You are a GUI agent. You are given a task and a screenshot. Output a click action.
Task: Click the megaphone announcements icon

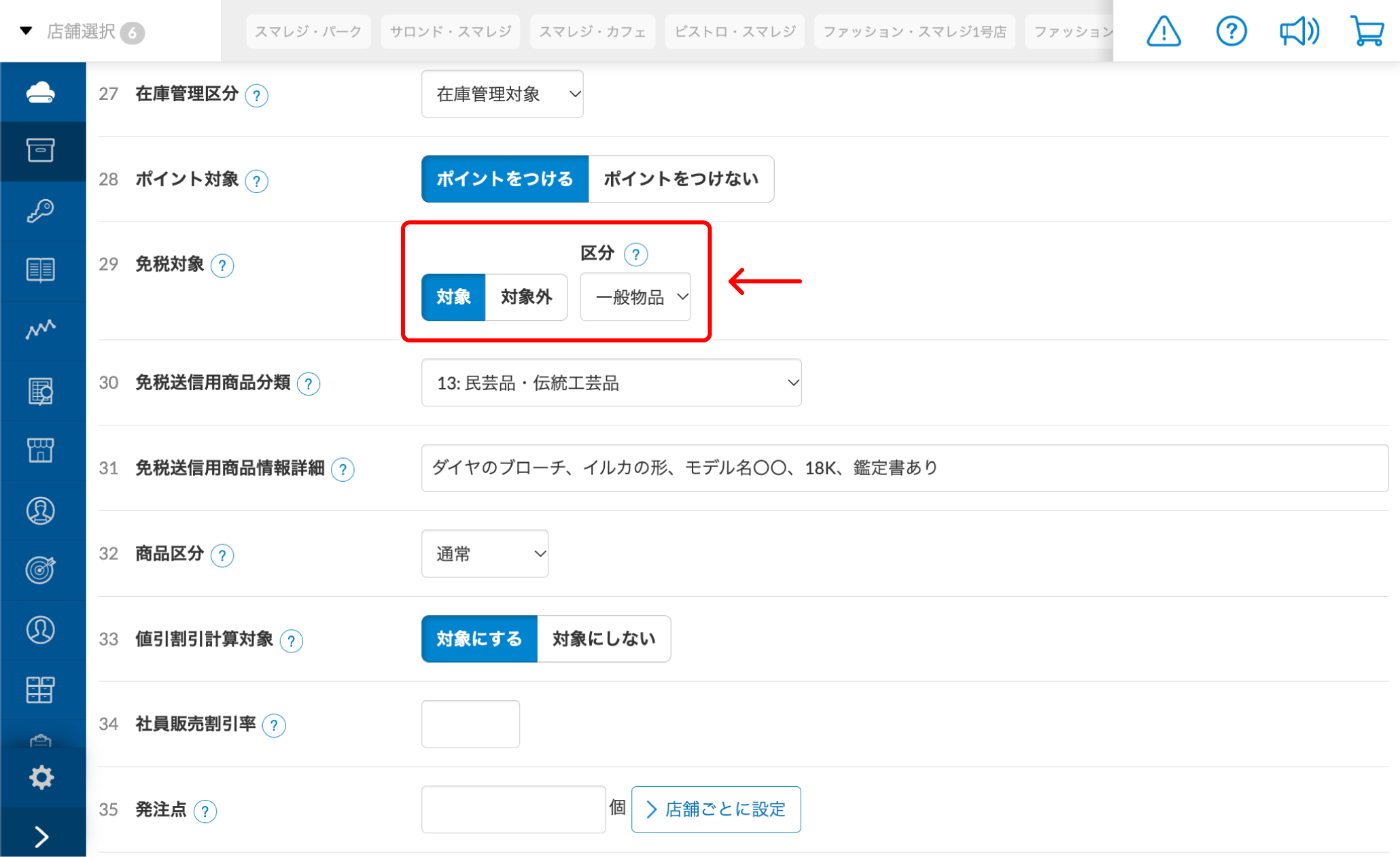click(x=1299, y=31)
